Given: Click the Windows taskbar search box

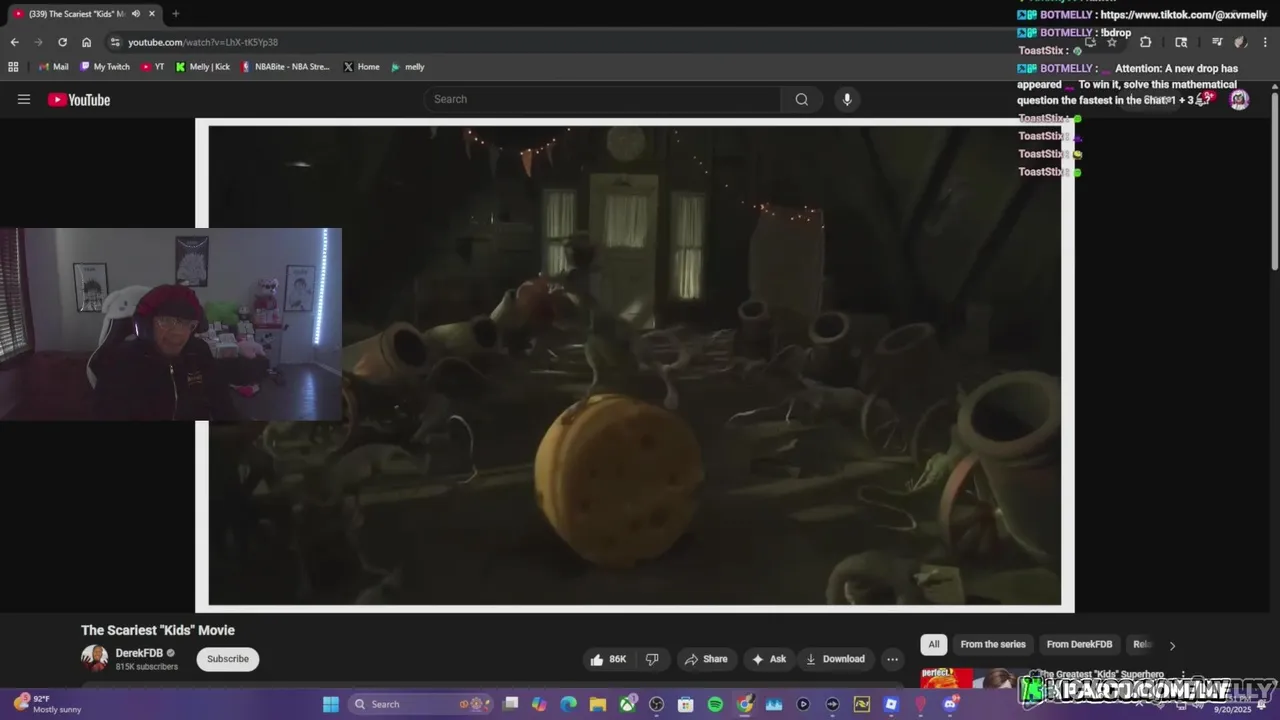Looking at the screenshot, I should (x=422, y=704).
